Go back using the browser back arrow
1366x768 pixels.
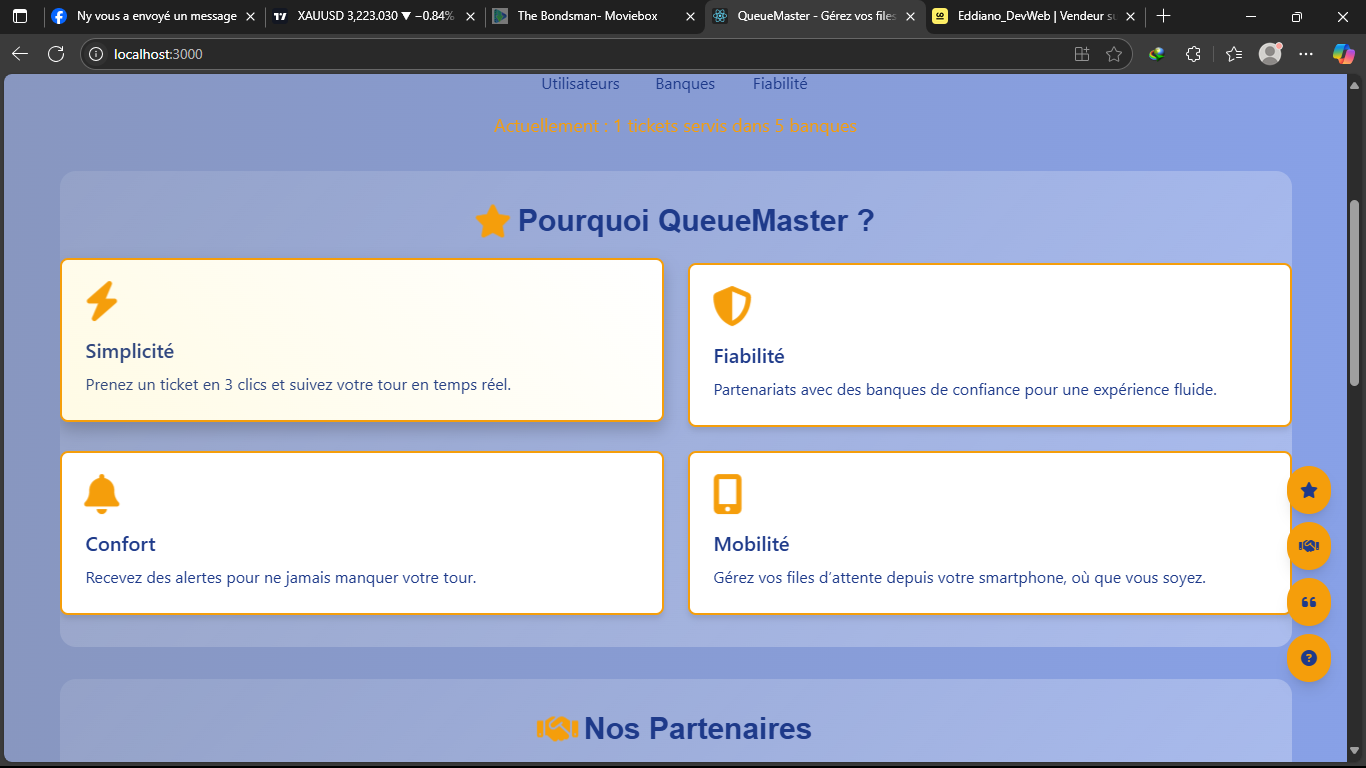click(x=20, y=54)
